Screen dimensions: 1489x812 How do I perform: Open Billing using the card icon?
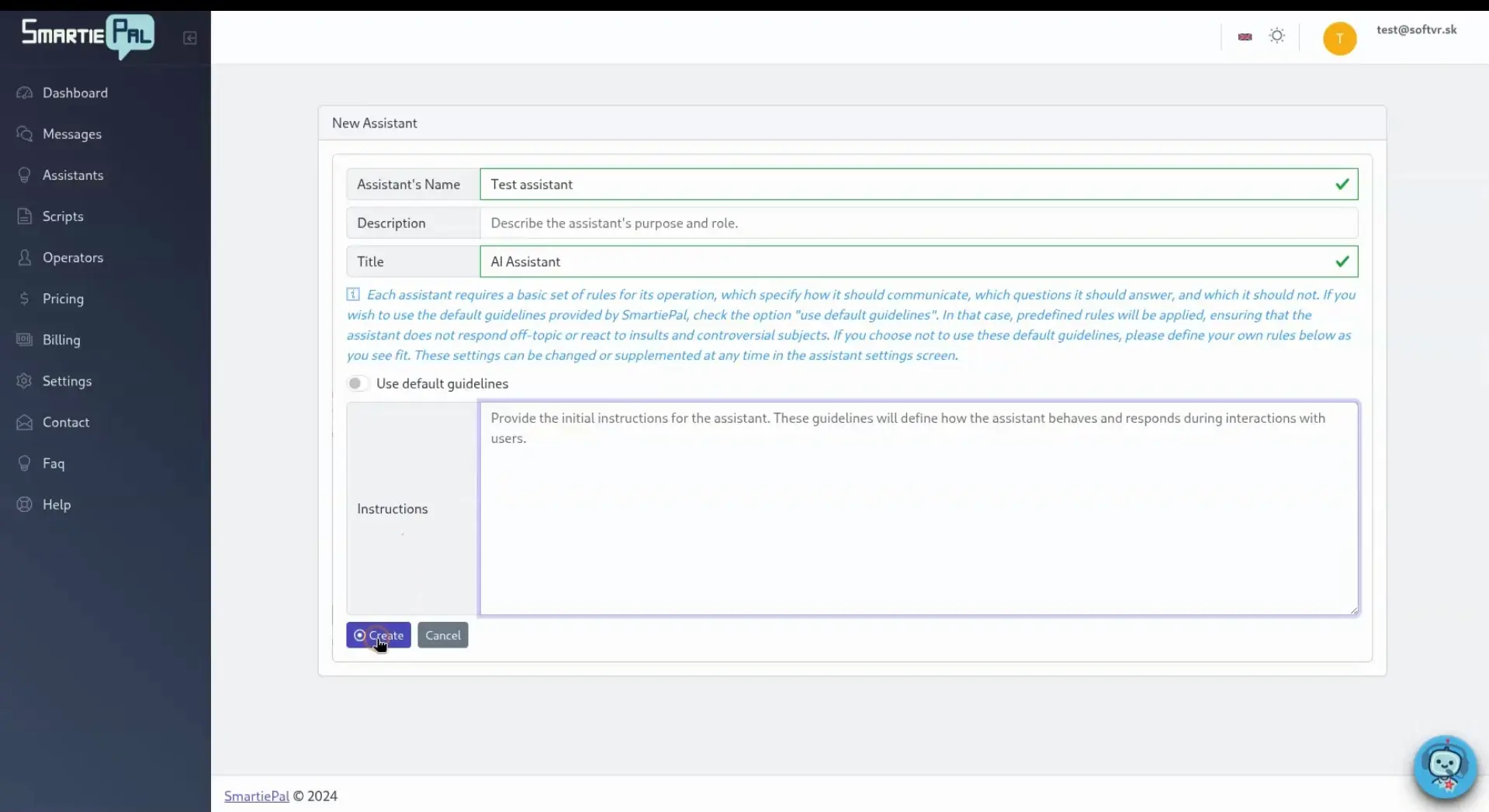[x=24, y=340]
